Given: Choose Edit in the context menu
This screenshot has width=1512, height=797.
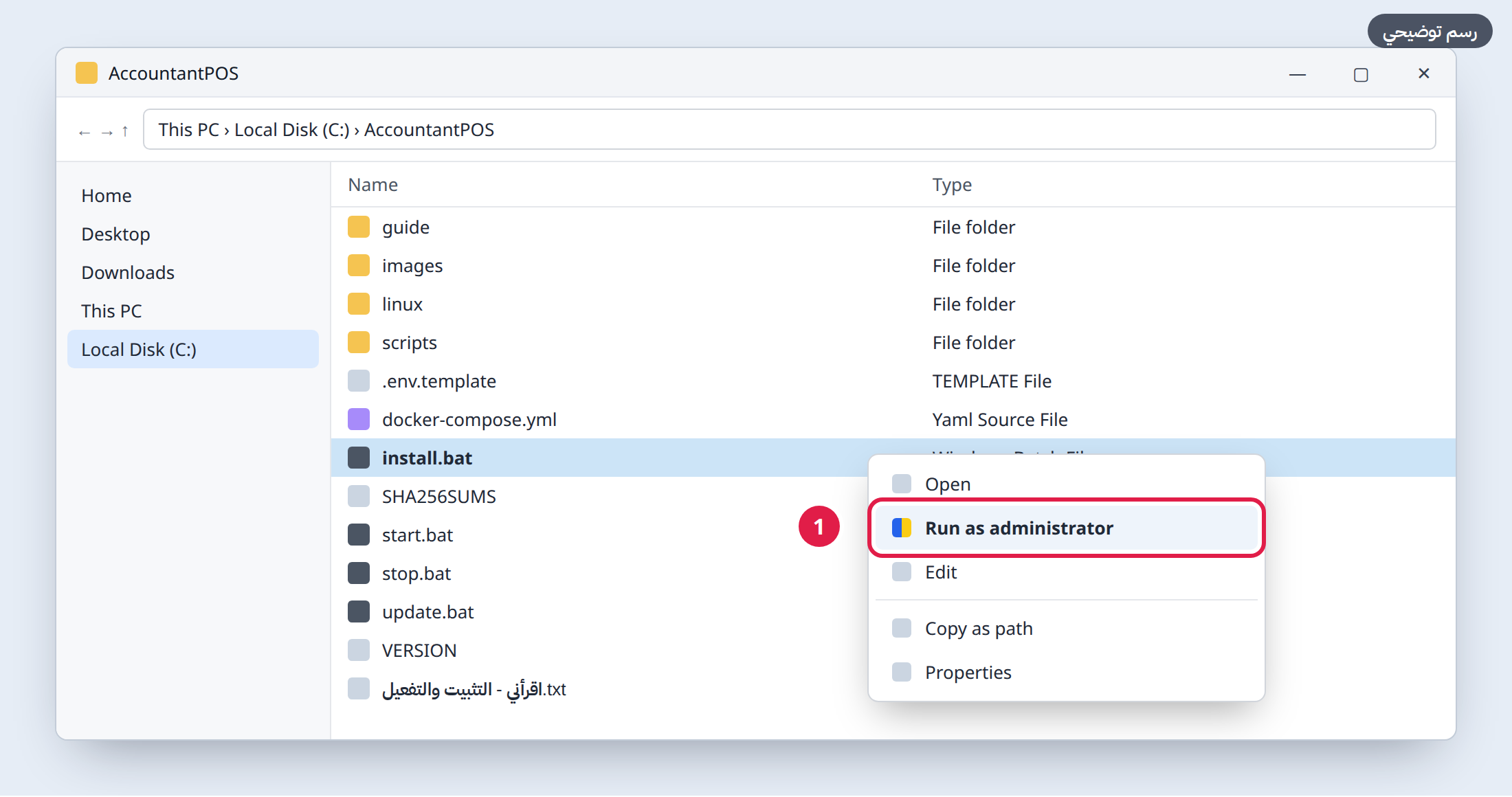Looking at the screenshot, I should point(1067,572).
